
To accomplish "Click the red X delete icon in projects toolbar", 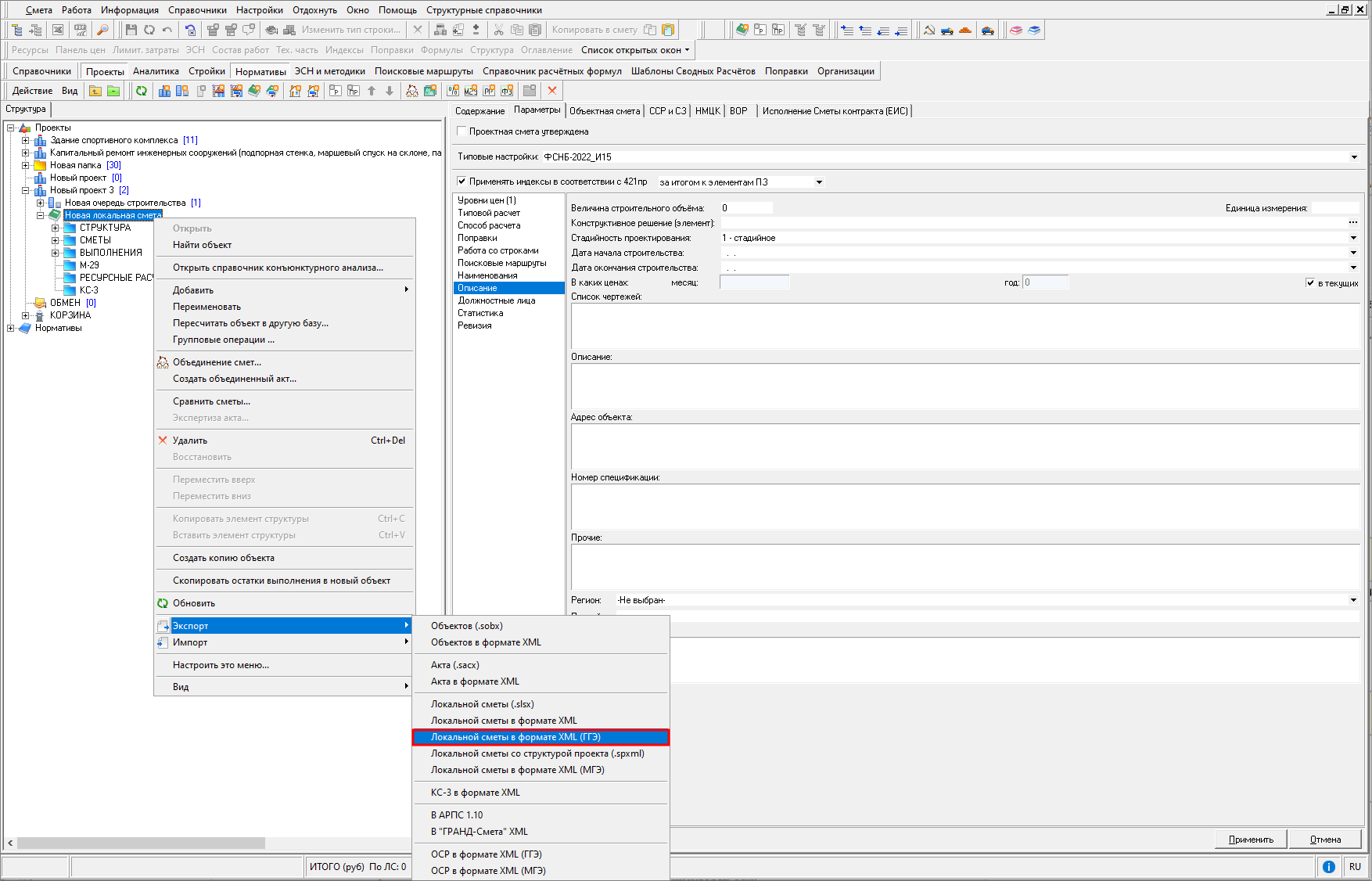I will 552,91.
